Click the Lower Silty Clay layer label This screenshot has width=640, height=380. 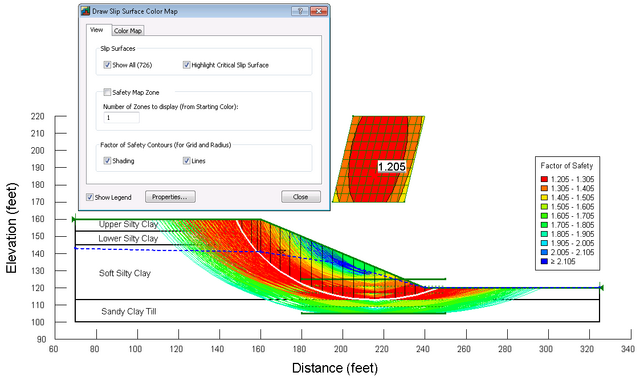(128, 238)
